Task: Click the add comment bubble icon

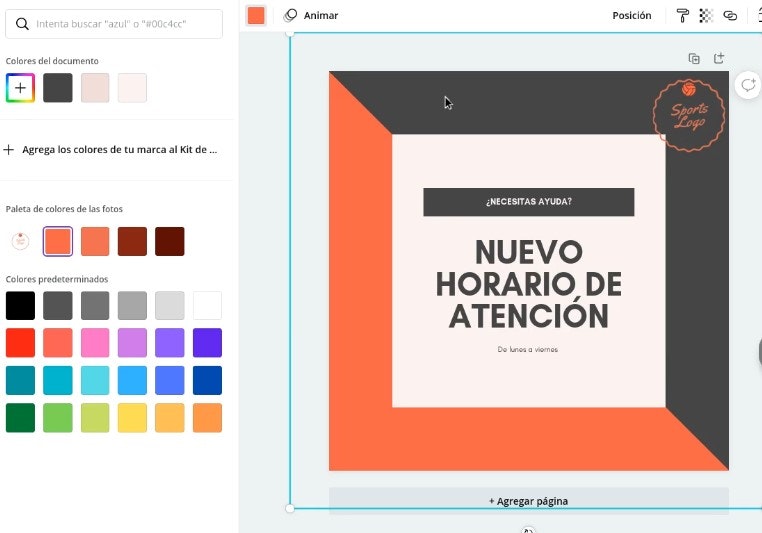Action: 748,85
